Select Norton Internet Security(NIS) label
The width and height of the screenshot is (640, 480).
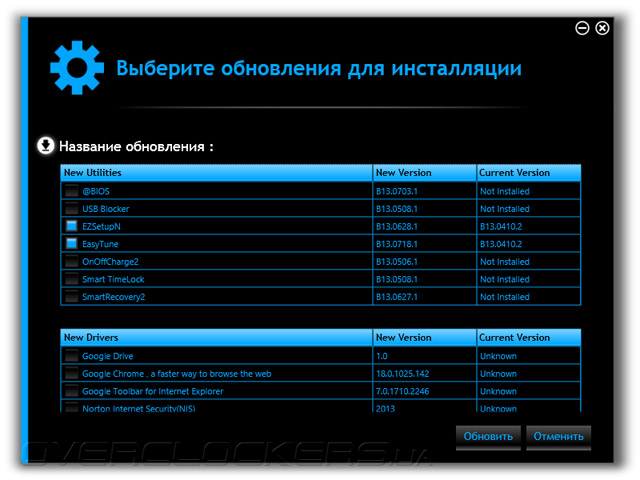[x=139, y=408]
